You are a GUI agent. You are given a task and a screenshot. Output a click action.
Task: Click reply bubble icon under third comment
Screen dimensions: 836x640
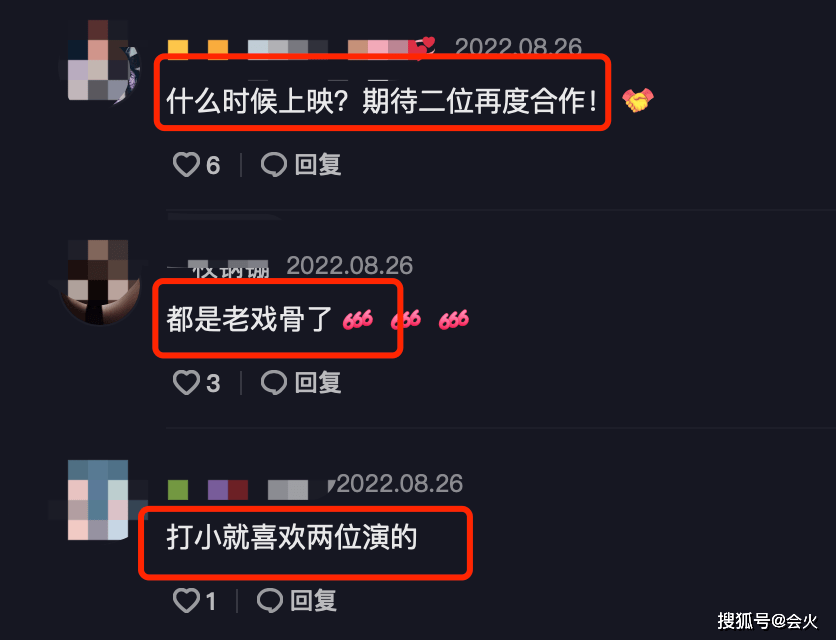(x=270, y=600)
